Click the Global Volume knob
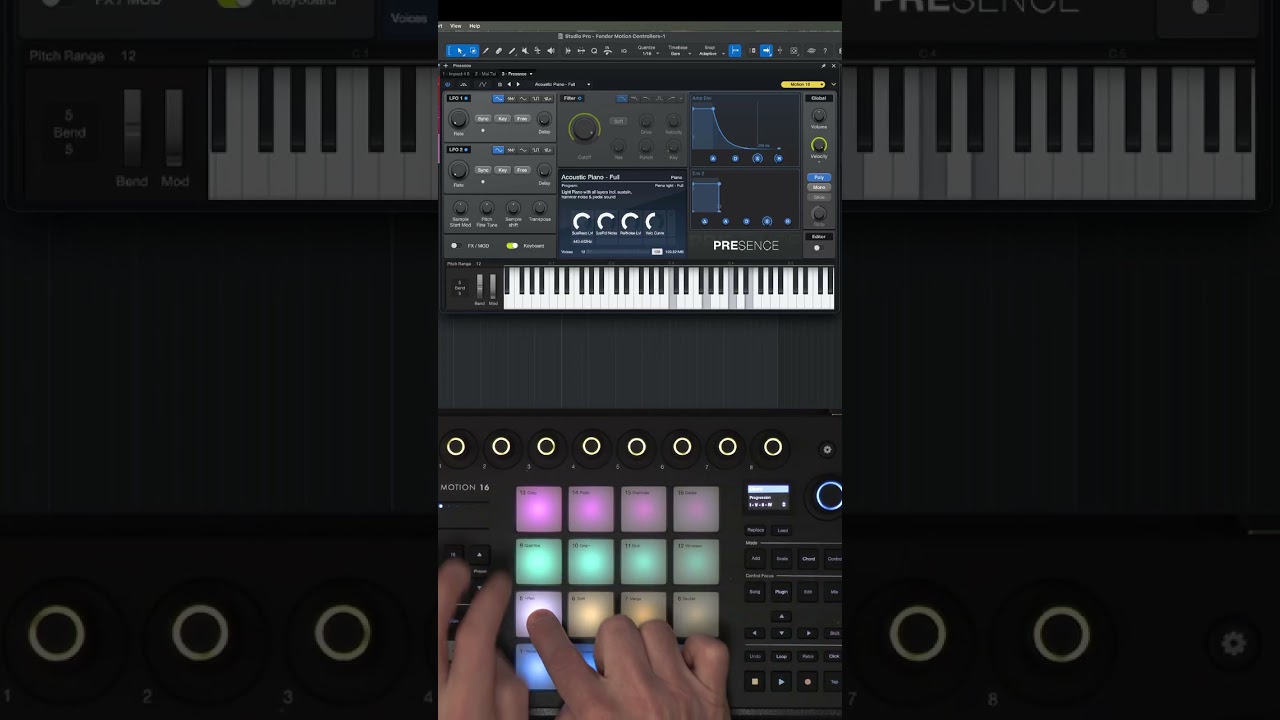1280x720 pixels. (819, 116)
